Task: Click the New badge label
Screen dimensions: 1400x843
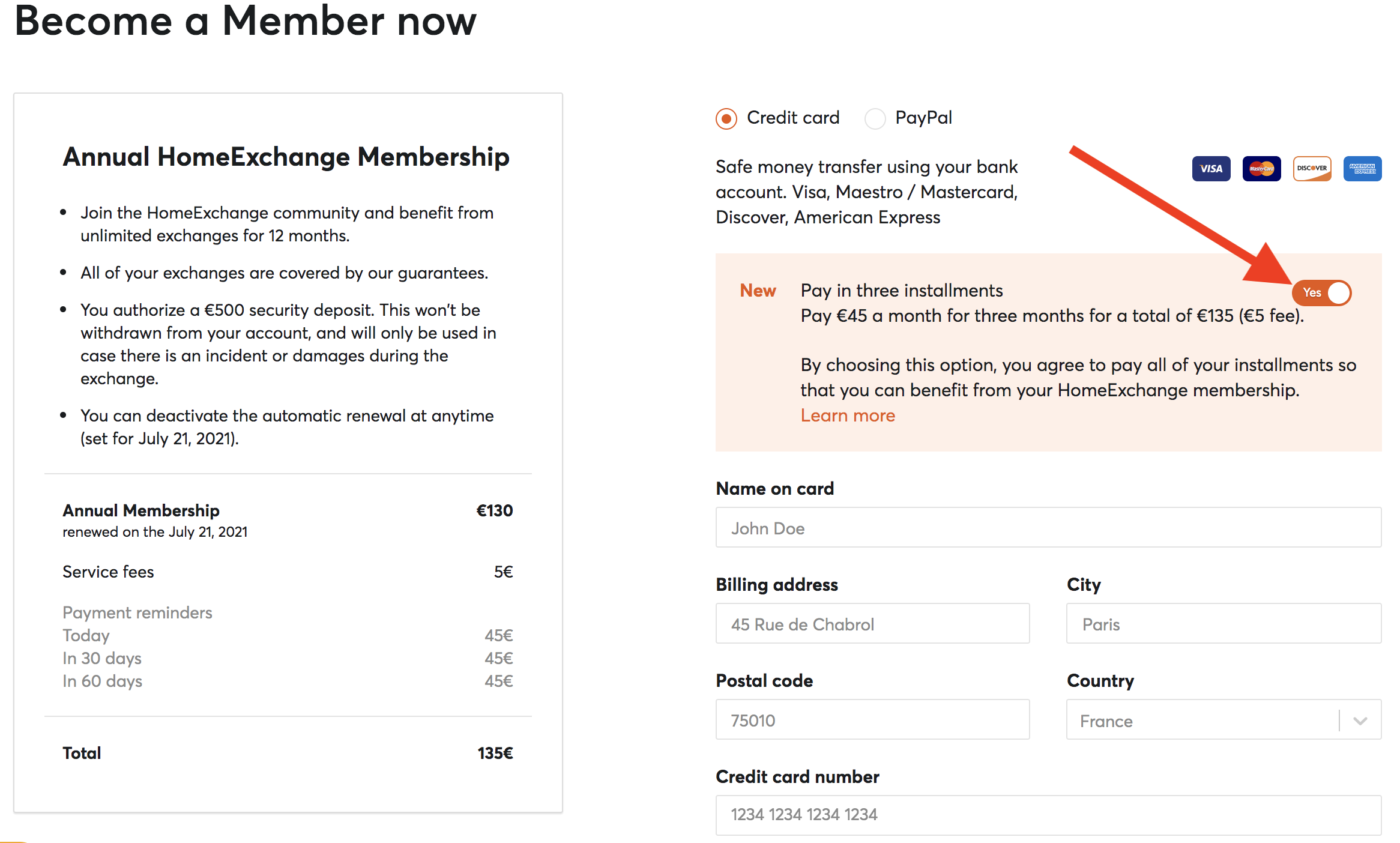Action: click(x=758, y=291)
